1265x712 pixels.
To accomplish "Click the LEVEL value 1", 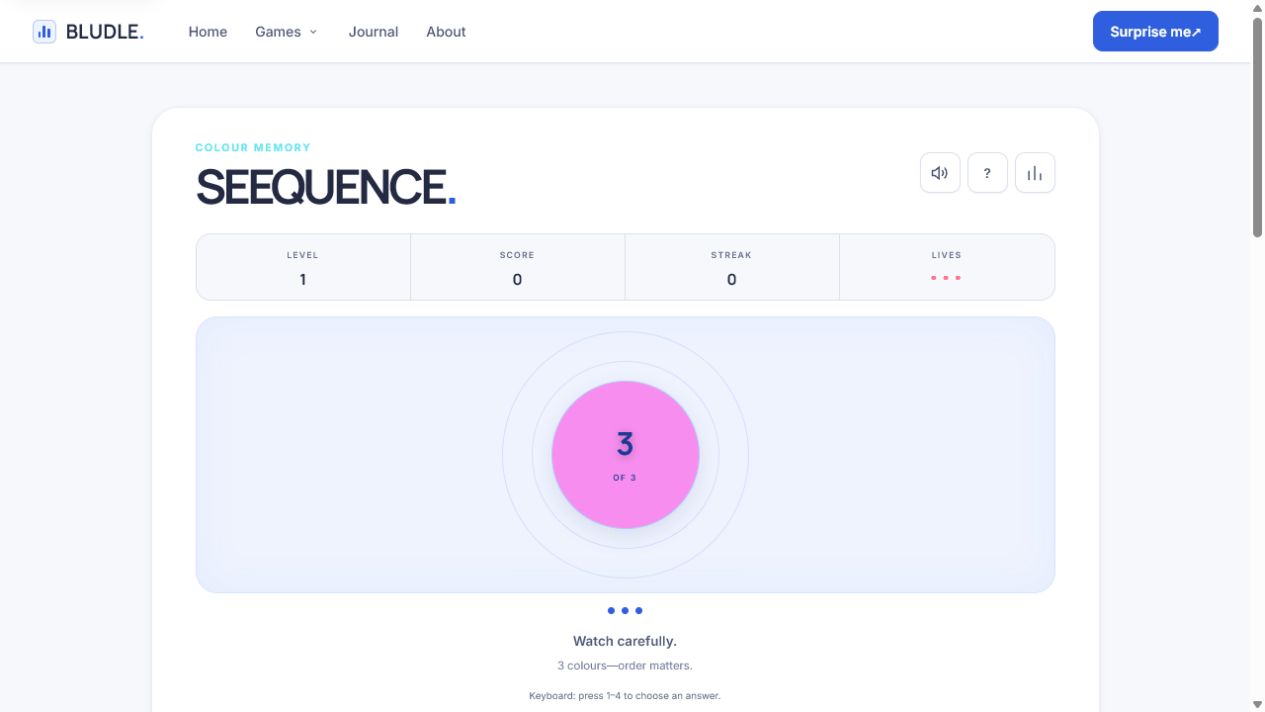I will click(303, 280).
